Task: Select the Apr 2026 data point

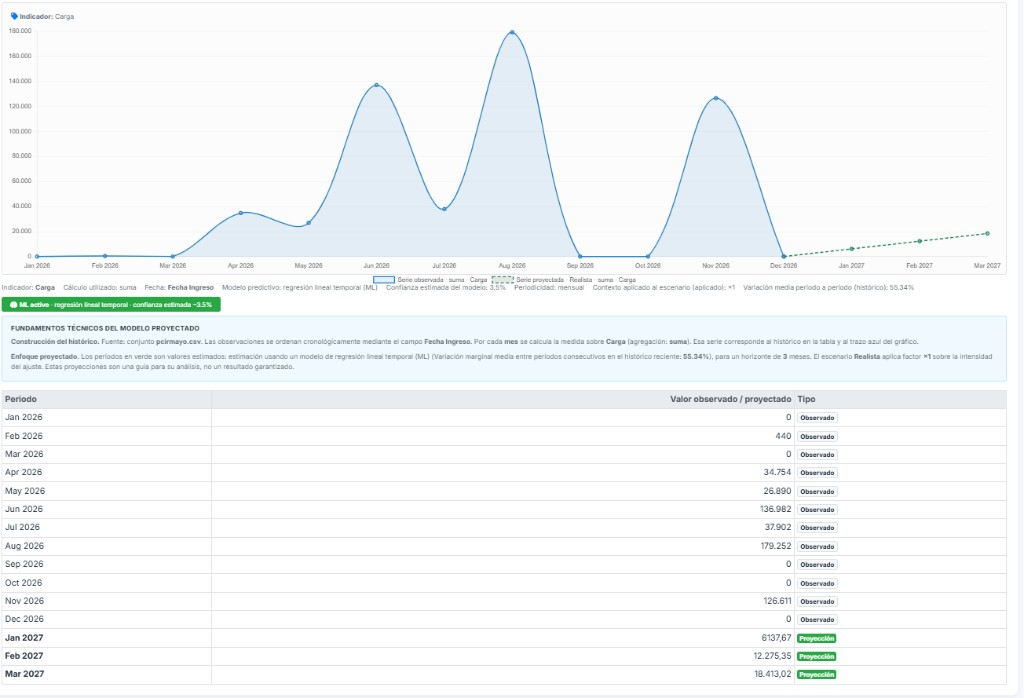Action: 240,213
